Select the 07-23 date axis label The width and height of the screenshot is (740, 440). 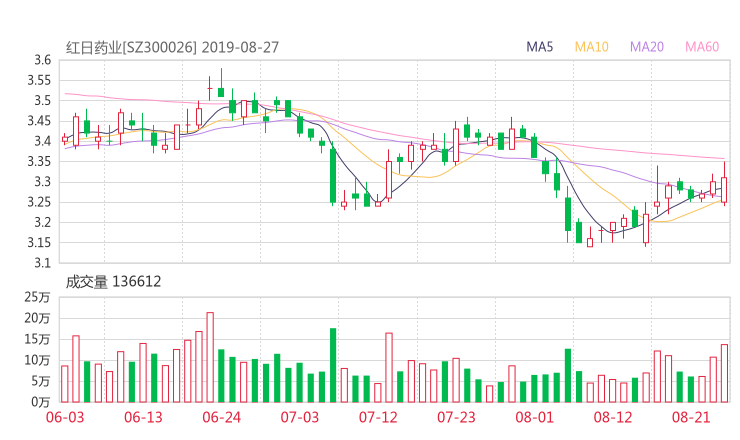click(x=456, y=417)
